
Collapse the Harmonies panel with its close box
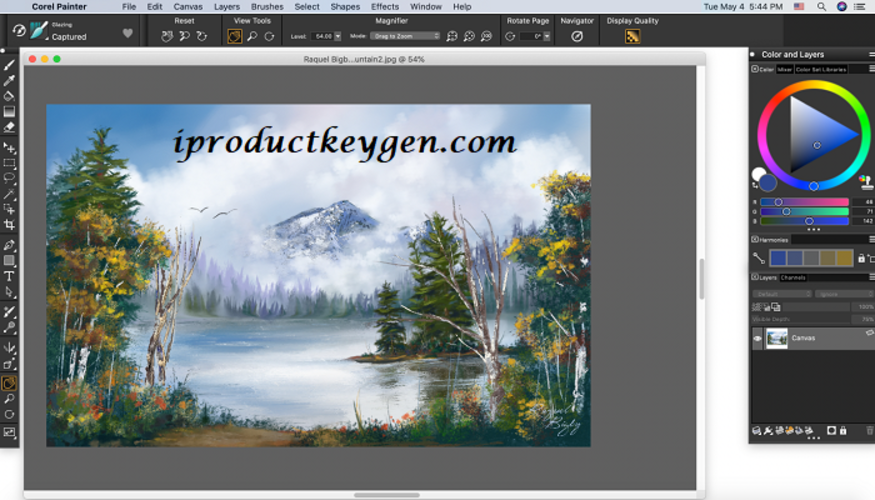coord(754,239)
